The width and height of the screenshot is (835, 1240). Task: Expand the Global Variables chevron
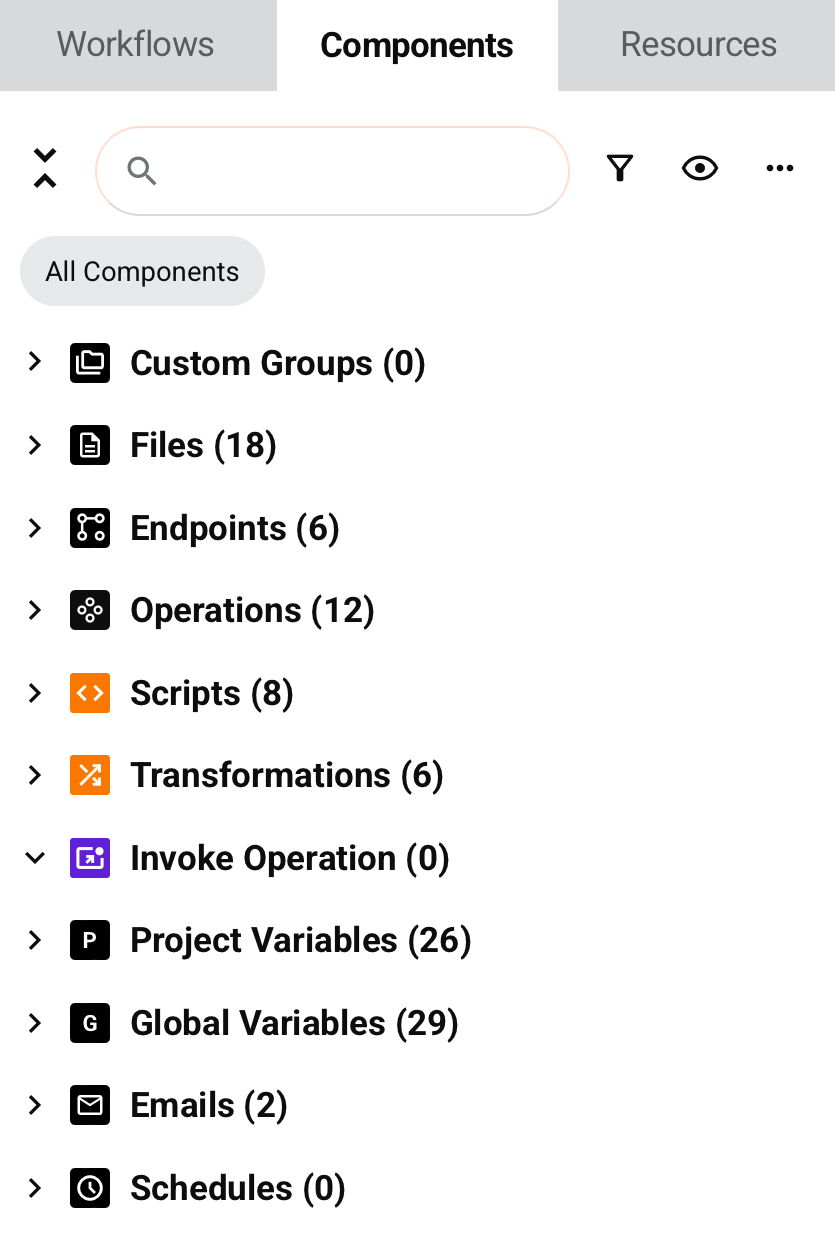tap(35, 1023)
